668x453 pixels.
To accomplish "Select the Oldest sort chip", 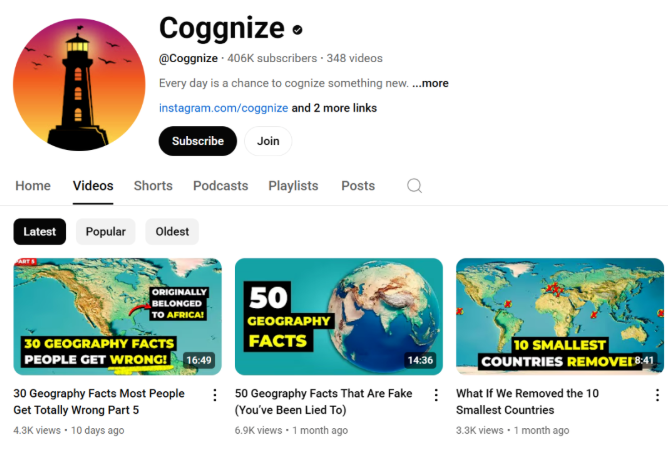I will click(172, 232).
